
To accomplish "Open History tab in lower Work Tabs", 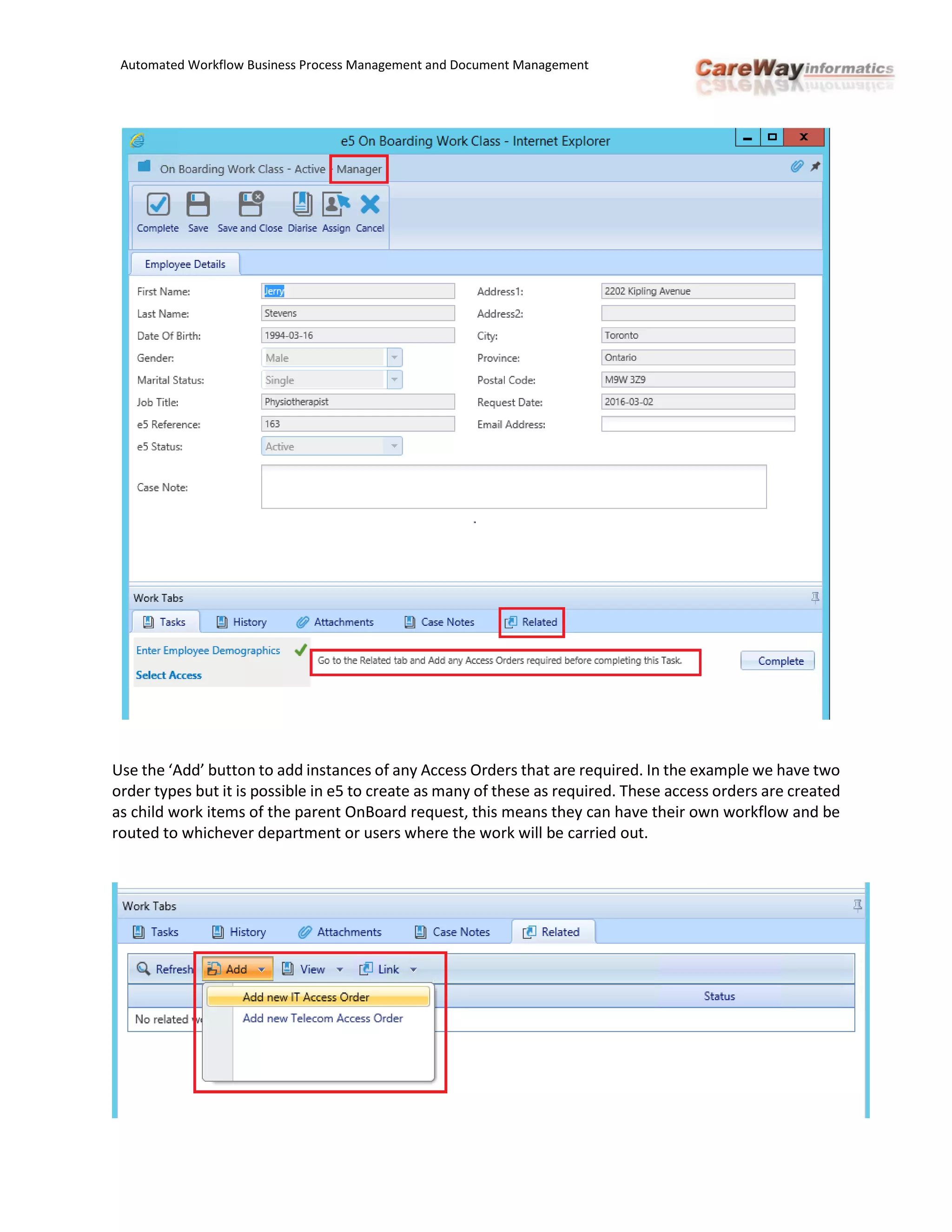I will click(240, 932).
